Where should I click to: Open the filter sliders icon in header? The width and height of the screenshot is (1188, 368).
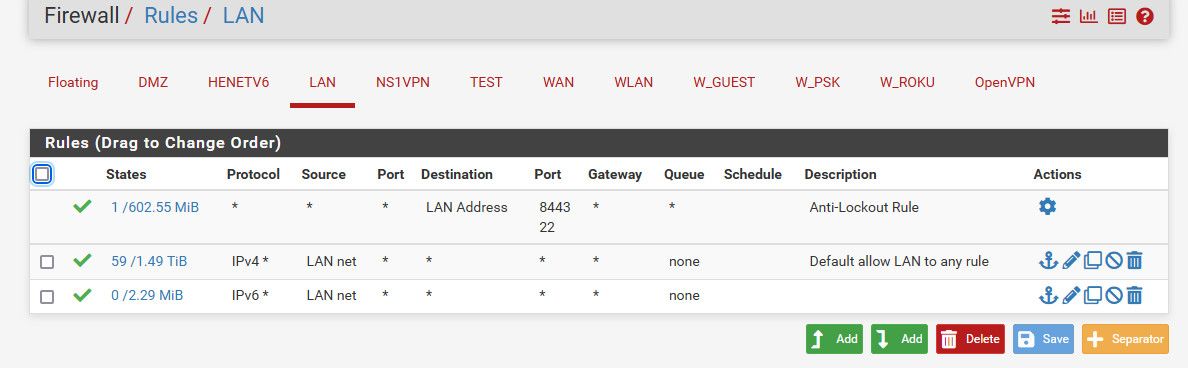point(1061,16)
